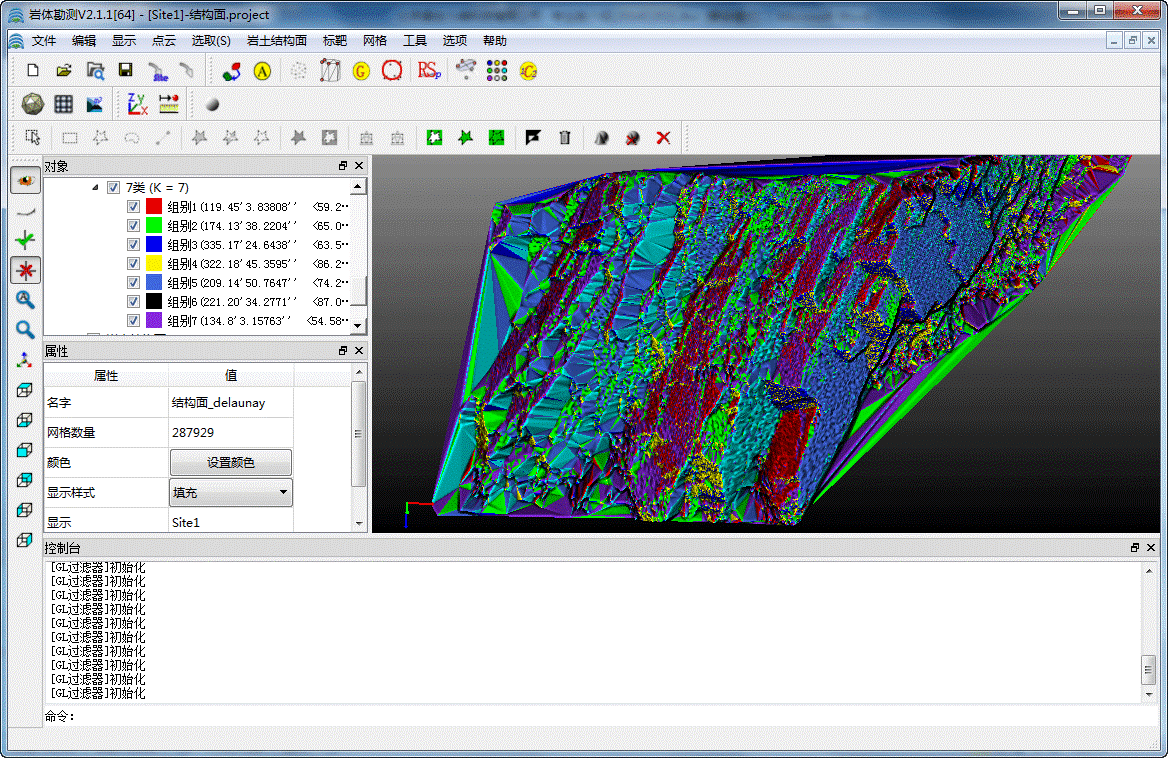Screen dimensions: 1168x758
Task: Click the purple color swatch for 组别7
Action: pyautogui.click(x=154, y=321)
